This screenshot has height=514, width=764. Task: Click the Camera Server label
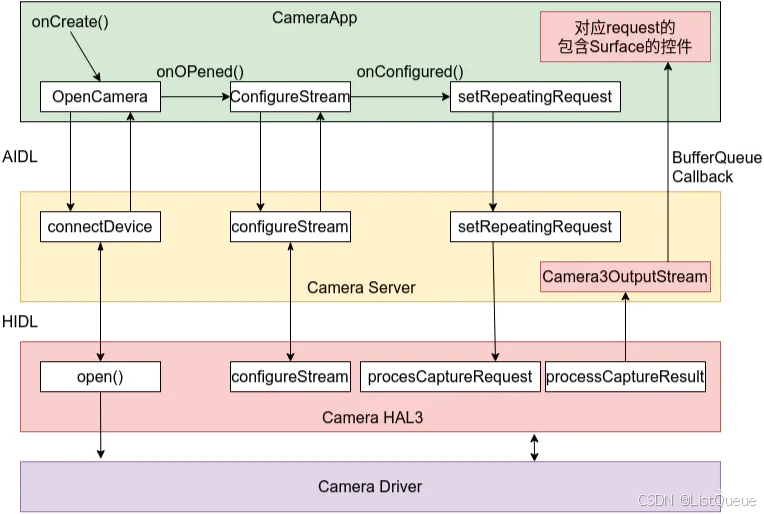[361, 287]
